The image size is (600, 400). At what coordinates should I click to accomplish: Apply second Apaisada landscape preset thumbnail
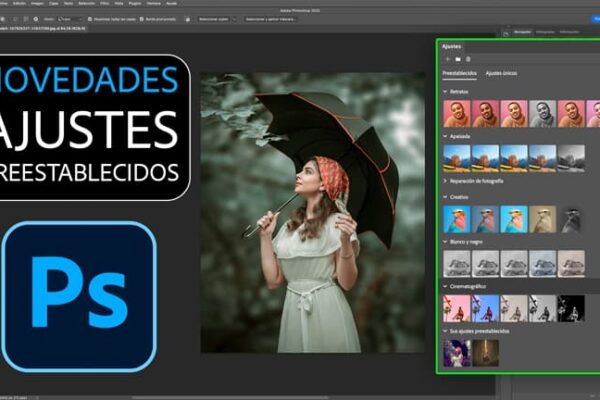tap(485, 158)
